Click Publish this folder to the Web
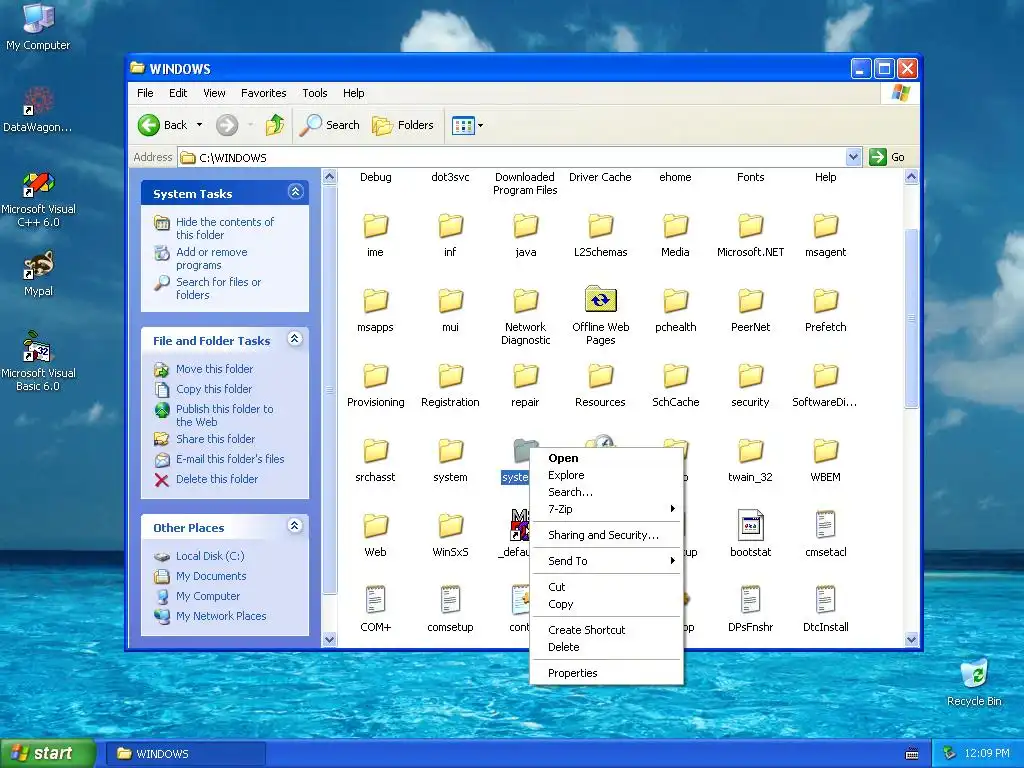 coord(225,415)
